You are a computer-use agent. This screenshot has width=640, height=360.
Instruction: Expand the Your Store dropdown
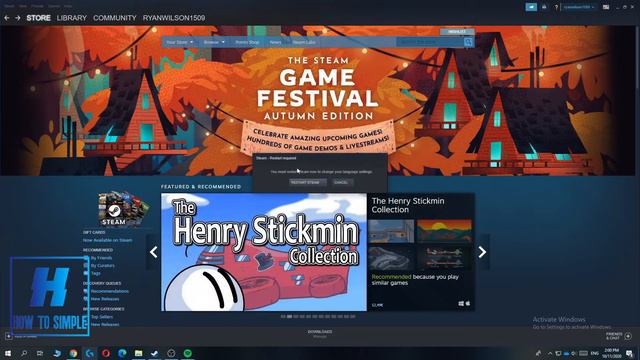click(x=180, y=42)
